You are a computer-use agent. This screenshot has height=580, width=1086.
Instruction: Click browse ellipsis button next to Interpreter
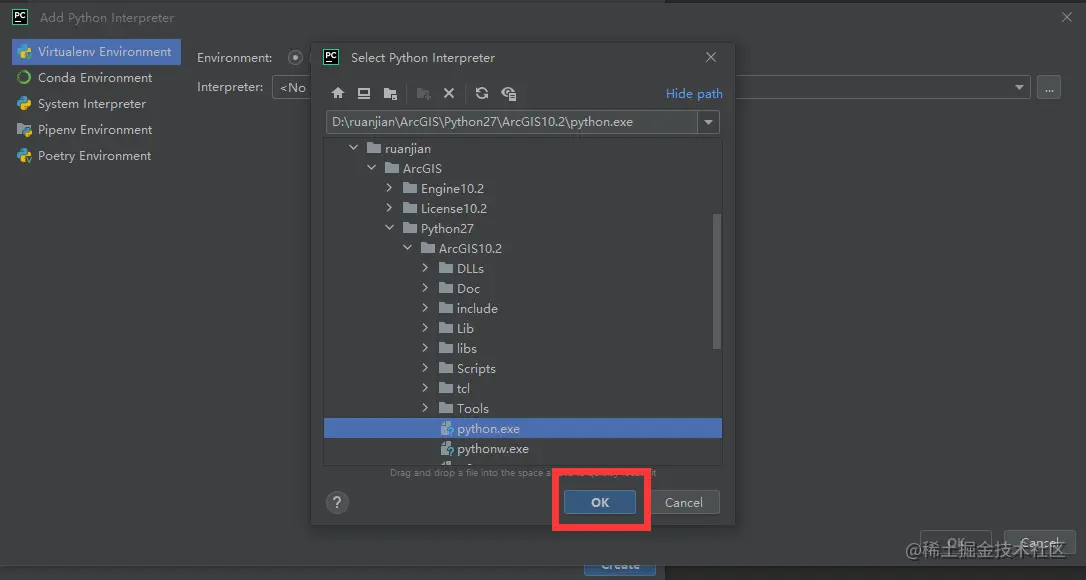coord(1049,87)
